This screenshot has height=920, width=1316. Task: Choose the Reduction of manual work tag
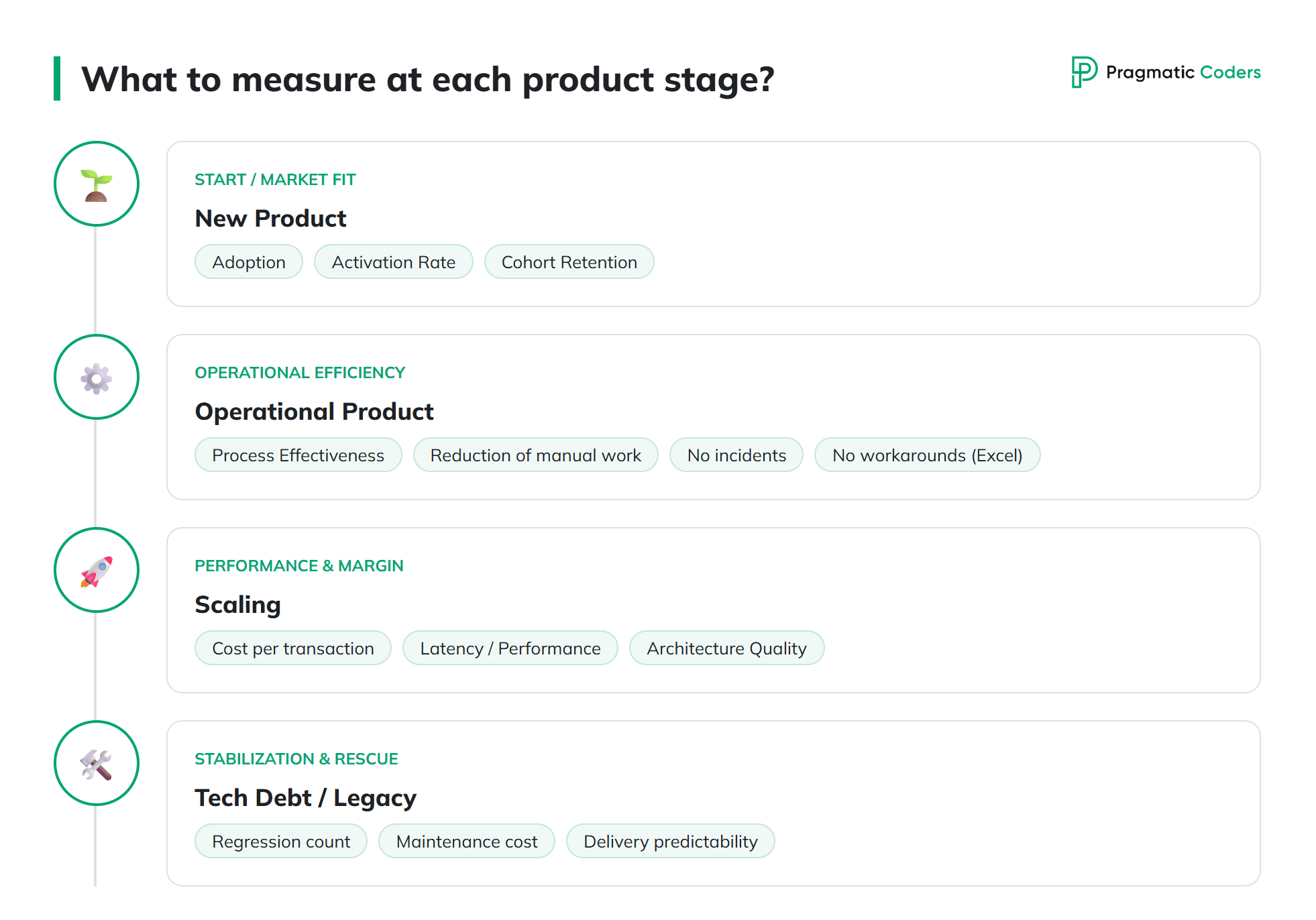pos(536,455)
